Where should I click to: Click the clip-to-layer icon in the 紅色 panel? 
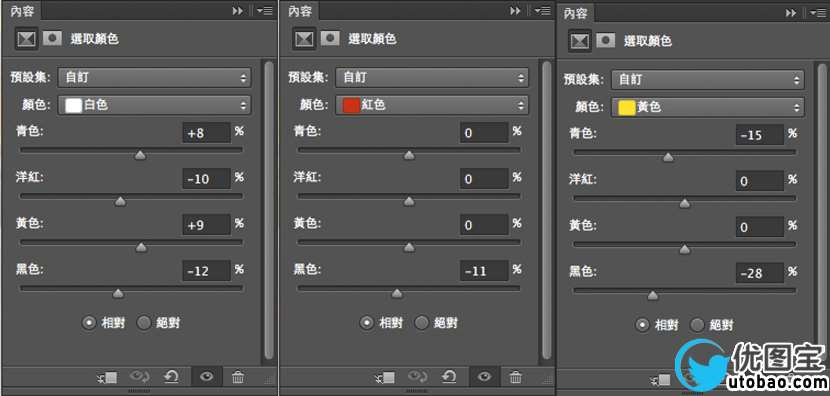coord(385,377)
